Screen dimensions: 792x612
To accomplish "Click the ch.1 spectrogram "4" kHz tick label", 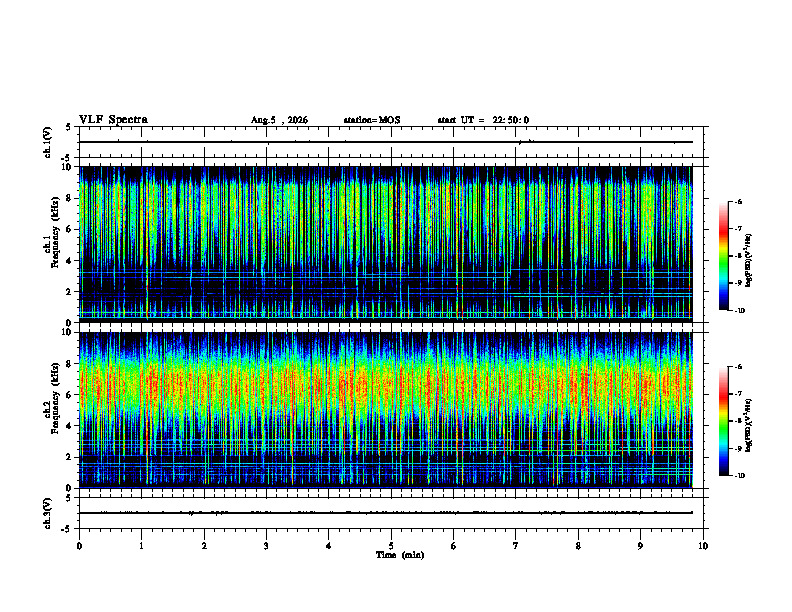I will click(69, 261).
